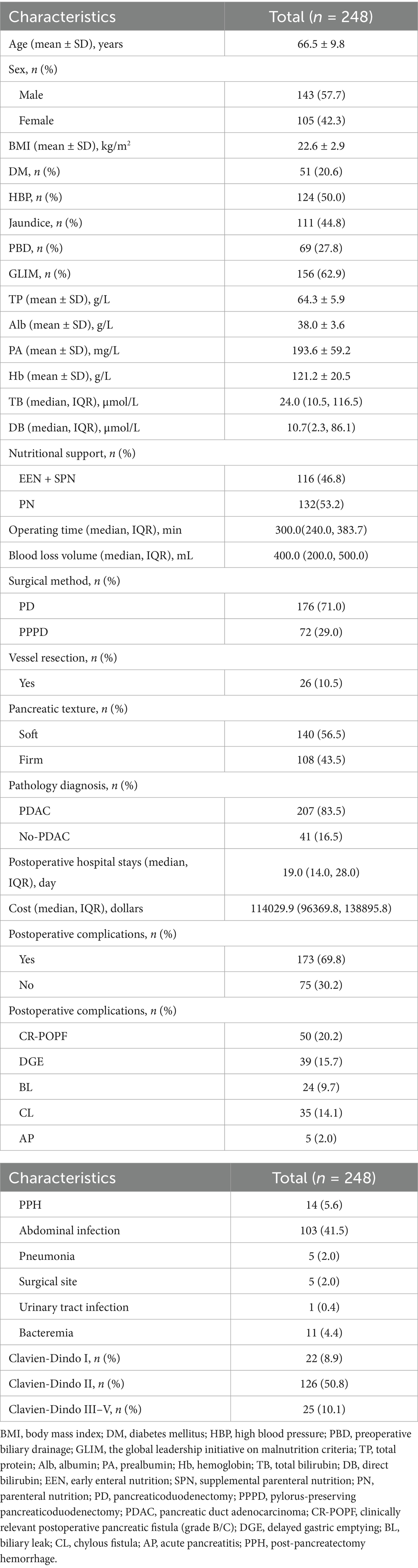The image size is (418, 1568).
Task: Select the CR-POPF row label
Action: coord(43,1036)
